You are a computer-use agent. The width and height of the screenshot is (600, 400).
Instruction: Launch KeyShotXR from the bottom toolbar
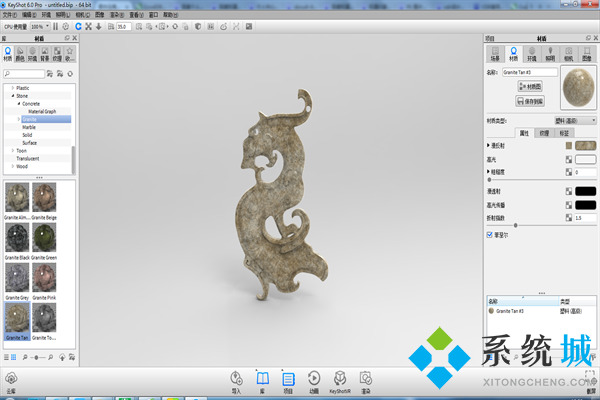[x=340, y=380]
